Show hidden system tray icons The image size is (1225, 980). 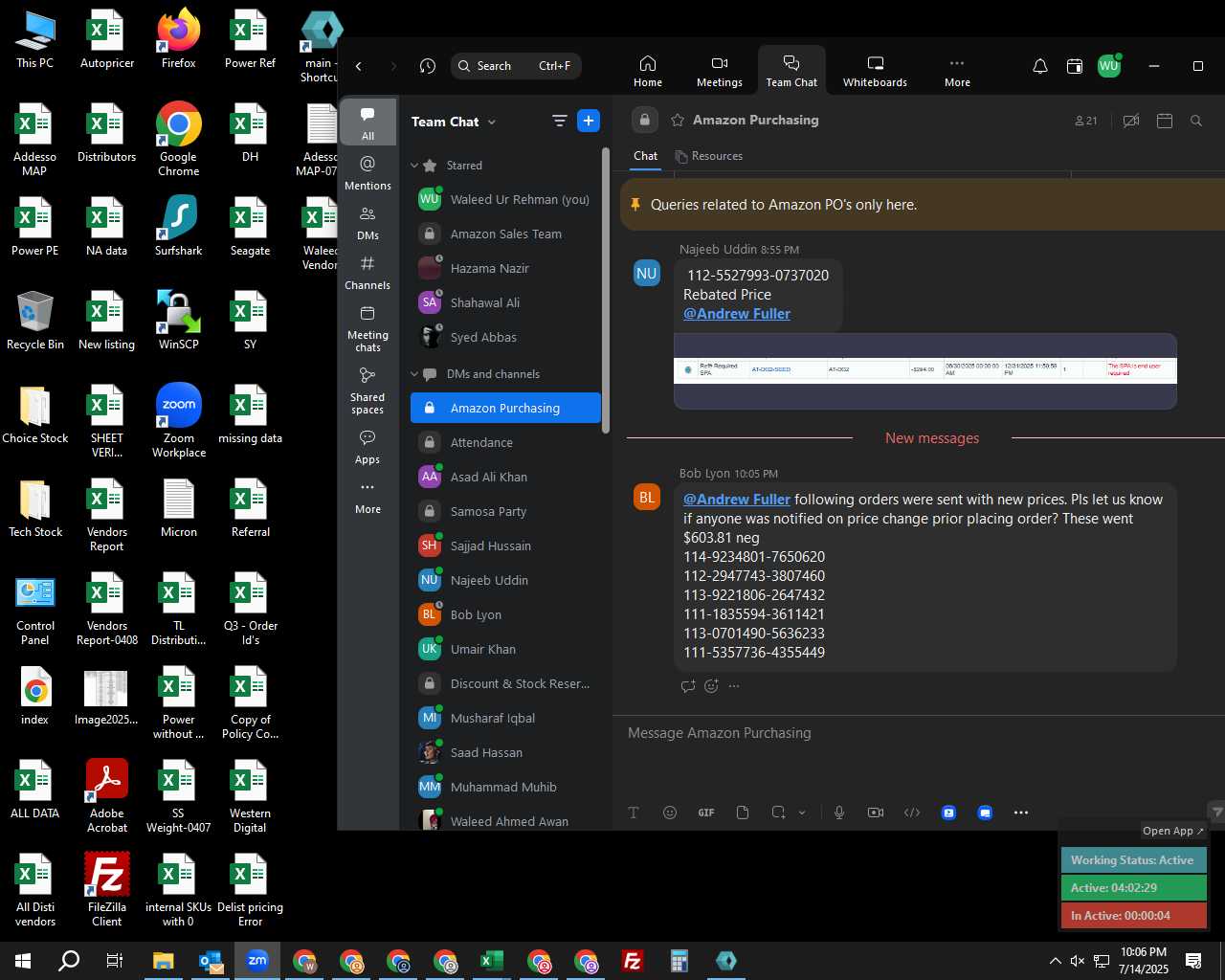coord(1055,961)
